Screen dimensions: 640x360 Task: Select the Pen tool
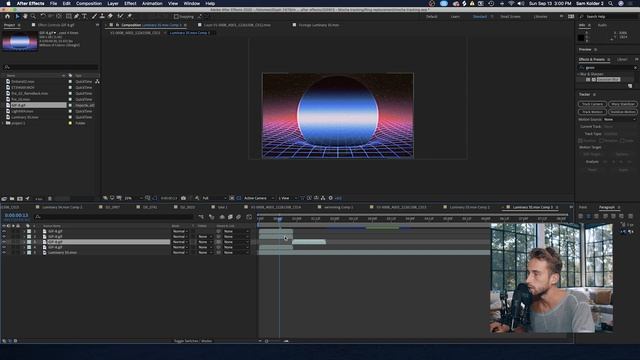[76, 16]
